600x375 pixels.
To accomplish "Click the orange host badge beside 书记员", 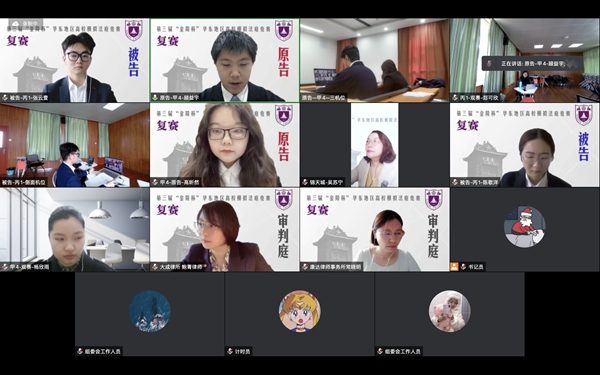I will [x=454, y=267].
